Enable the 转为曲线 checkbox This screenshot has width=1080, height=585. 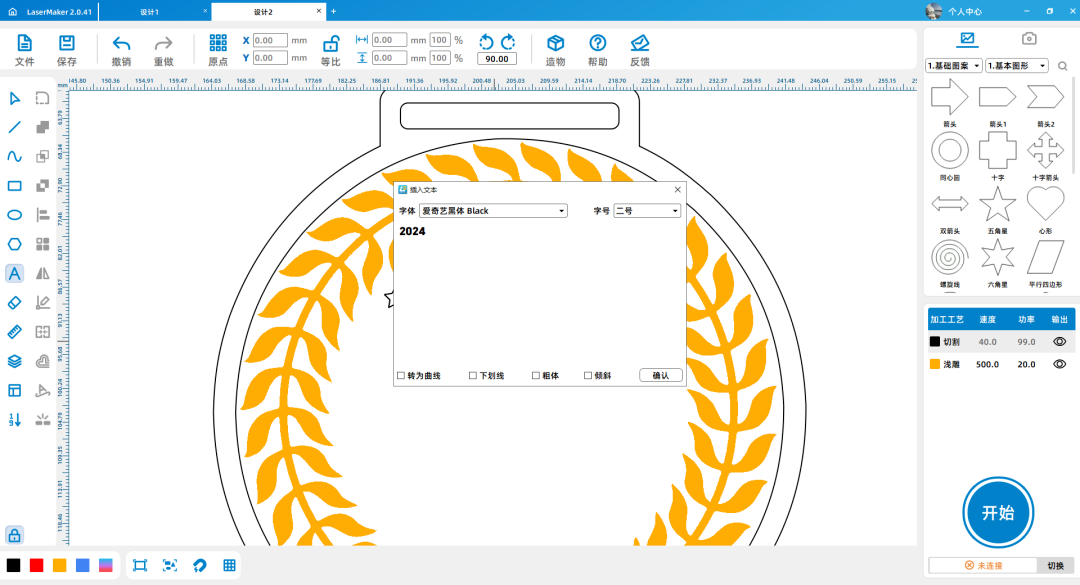pyautogui.click(x=401, y=376)
